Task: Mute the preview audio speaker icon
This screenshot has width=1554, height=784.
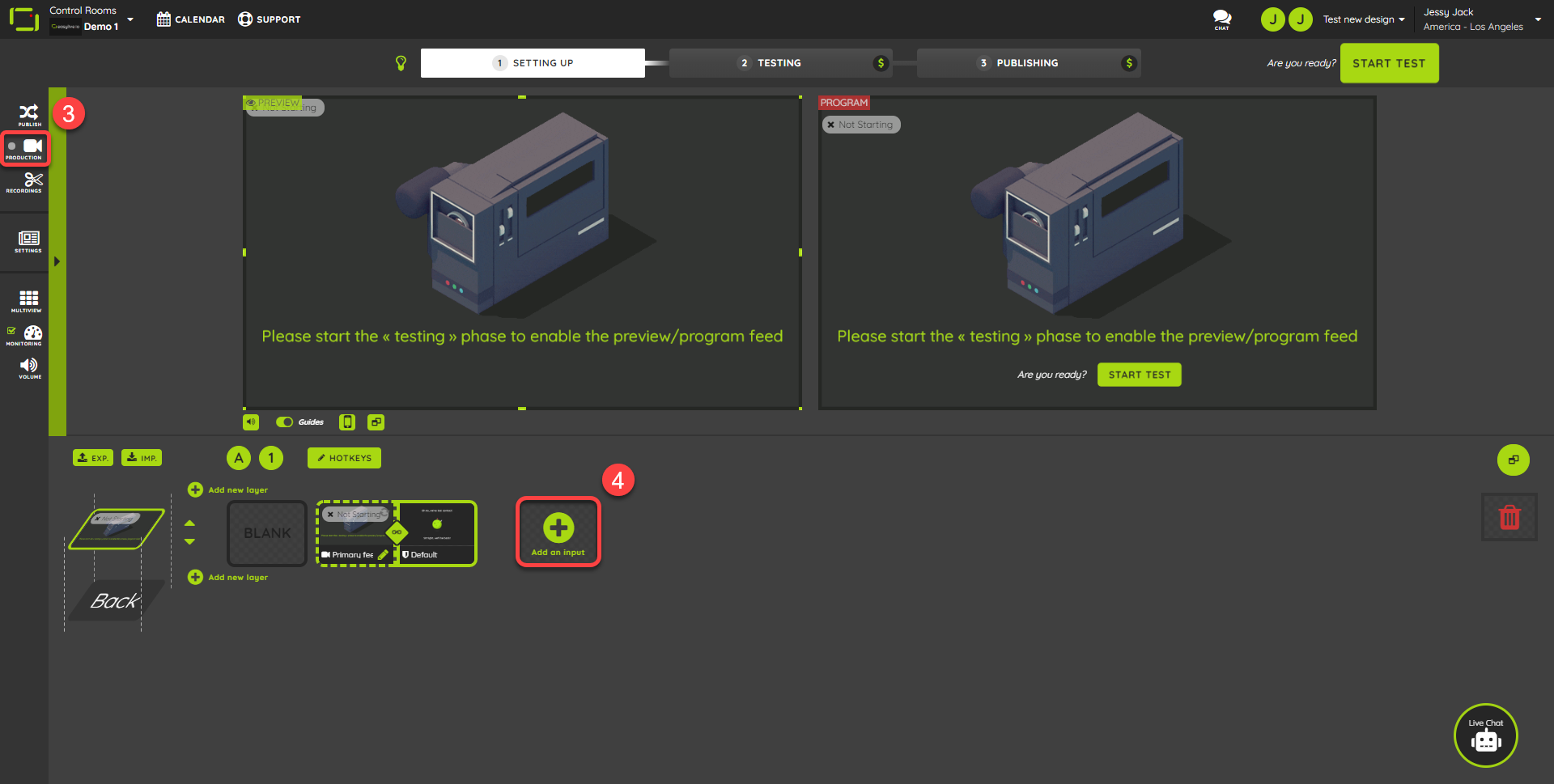Action: tap(251, 422)
